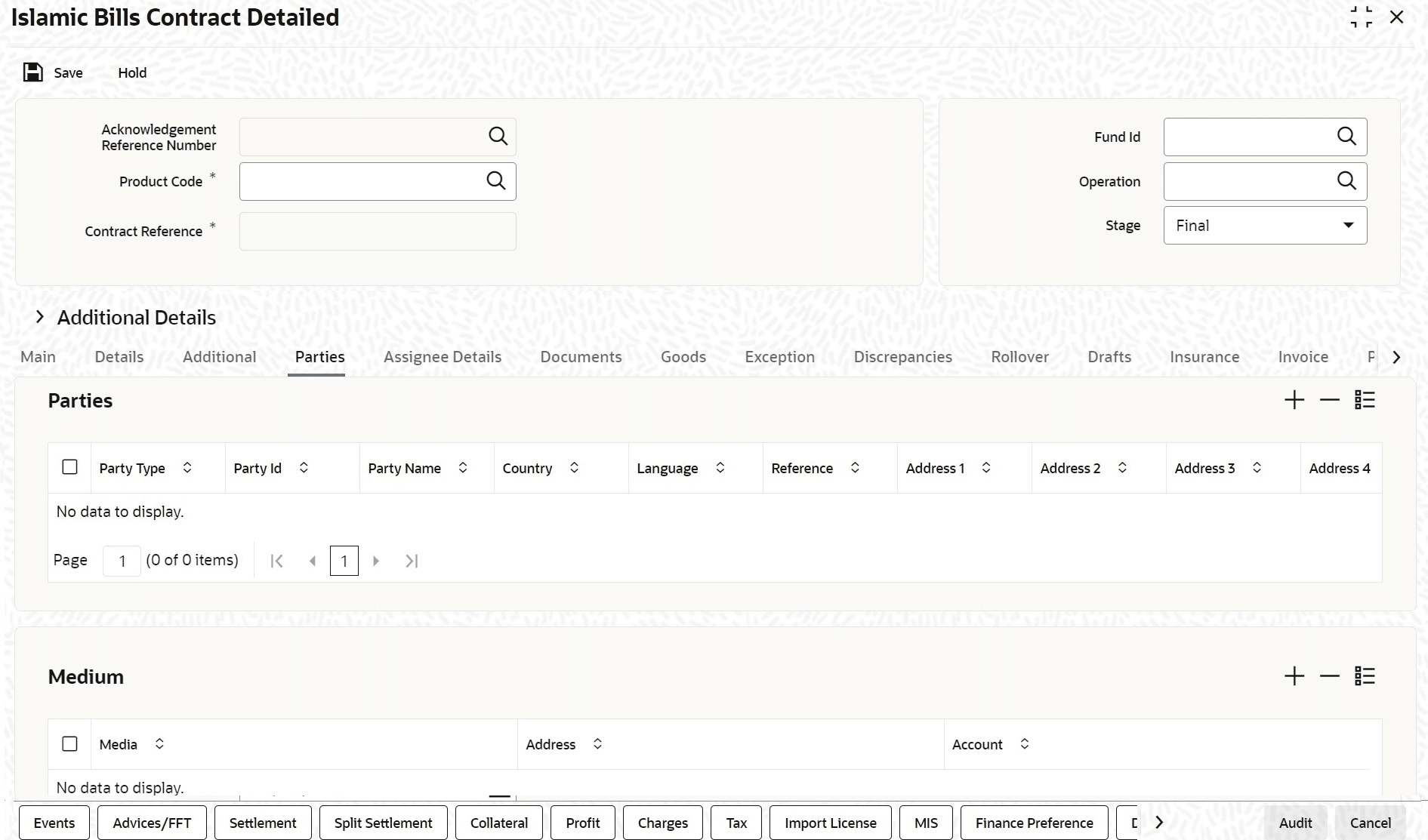
Task: Sort Parties table by Address 3
Action: click(x=1257, y=468)
